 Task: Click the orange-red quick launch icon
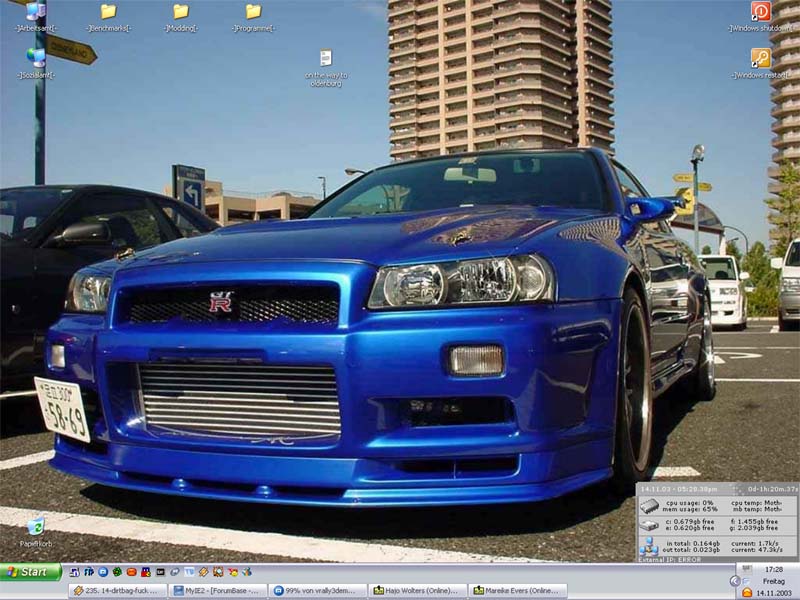coord(132,572)
